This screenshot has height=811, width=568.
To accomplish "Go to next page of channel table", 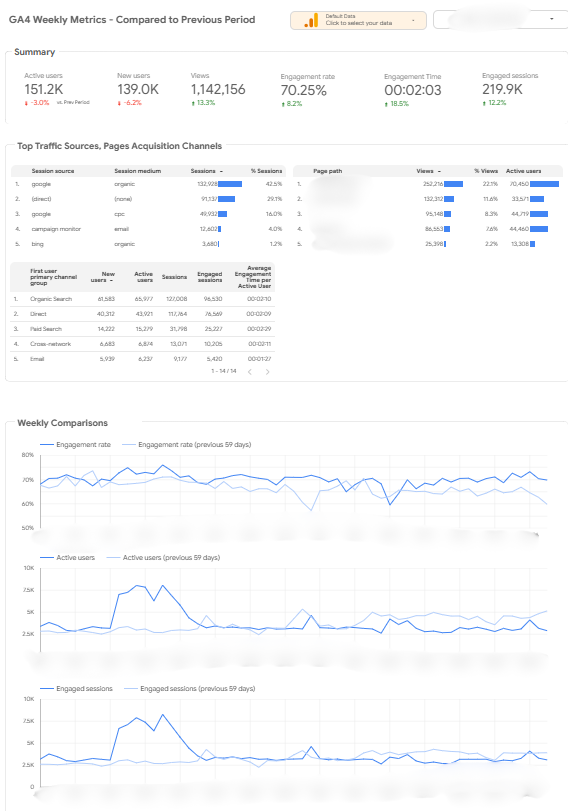I will pos(267,372).
